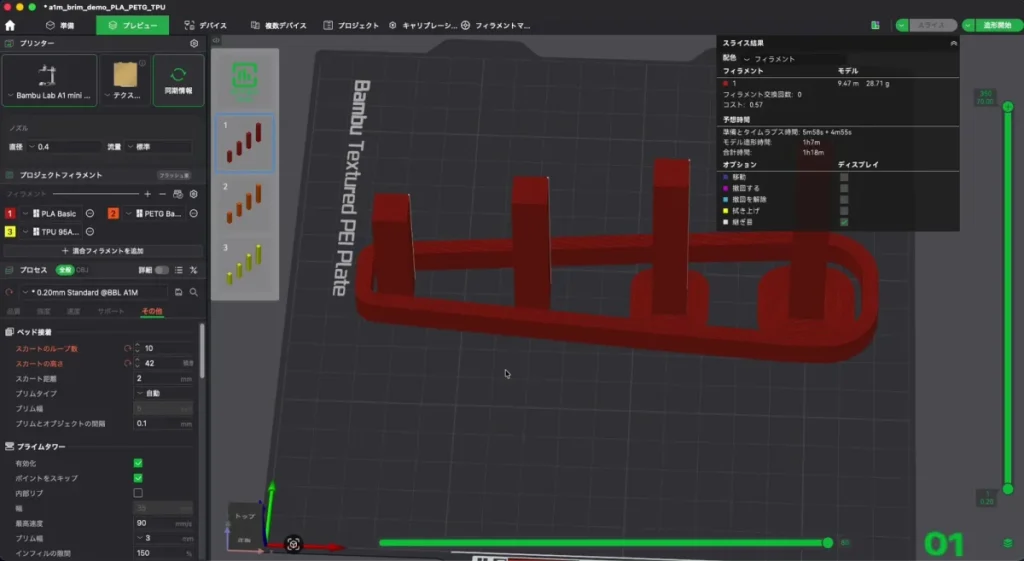Open process settings list icon

click(x=178, y=270)
